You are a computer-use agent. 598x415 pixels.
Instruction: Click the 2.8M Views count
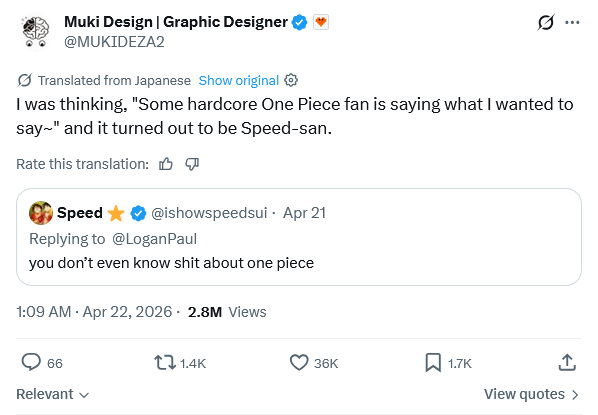point(227,312)
